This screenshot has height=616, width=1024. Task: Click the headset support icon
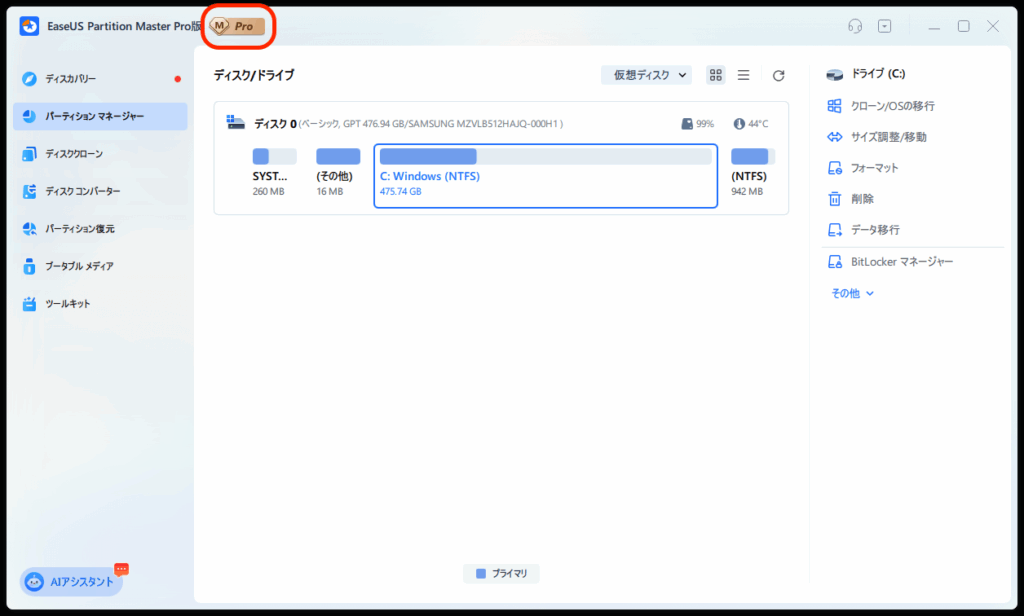click(x=854, y=26)
